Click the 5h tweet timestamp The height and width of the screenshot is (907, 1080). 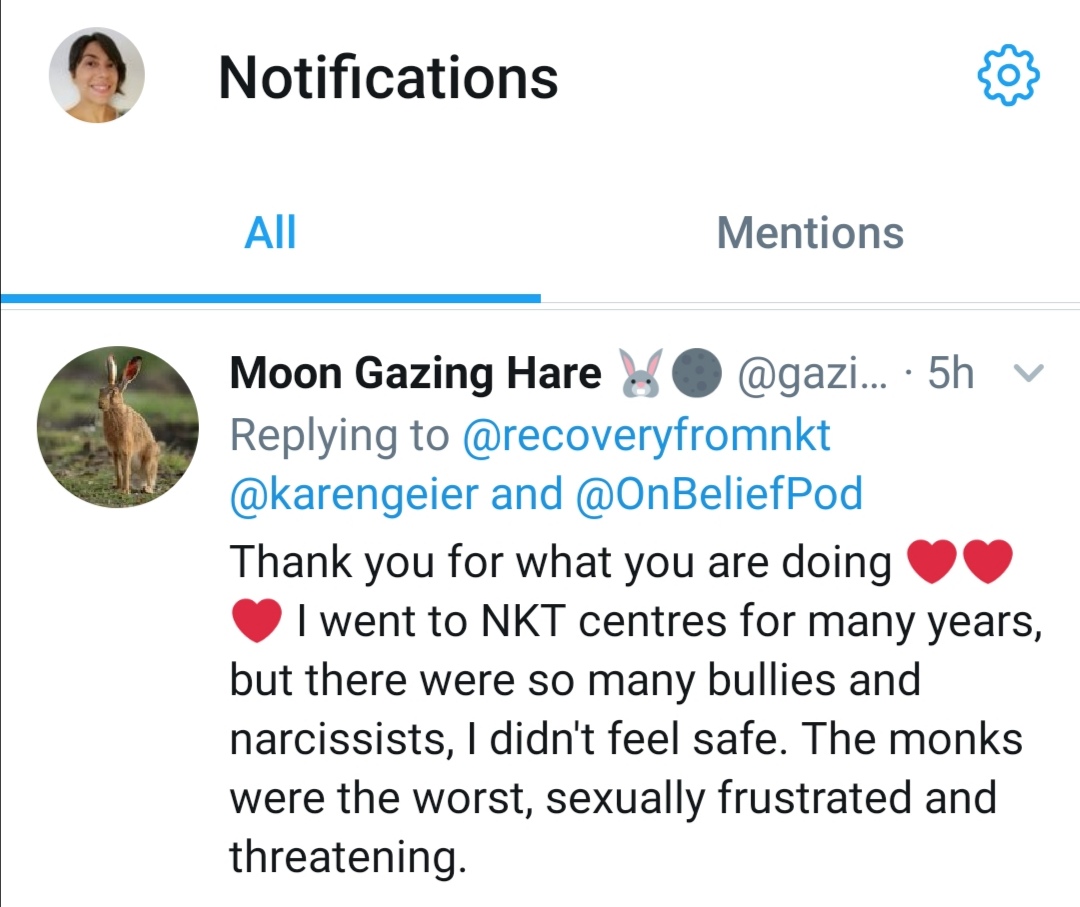pos(950,374)
